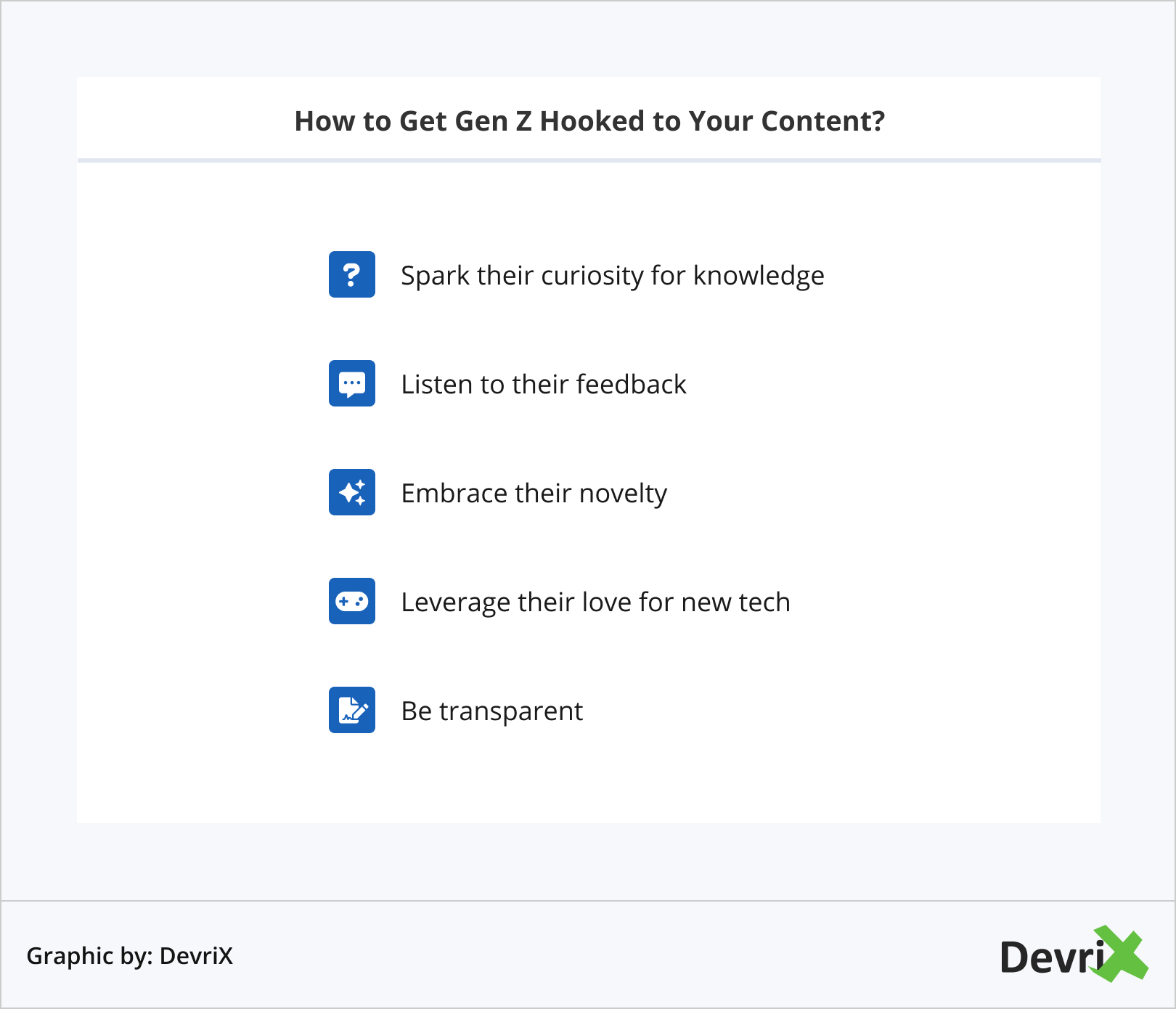
Task: Select 'Be transparent' text
Action: click(492, 711)
